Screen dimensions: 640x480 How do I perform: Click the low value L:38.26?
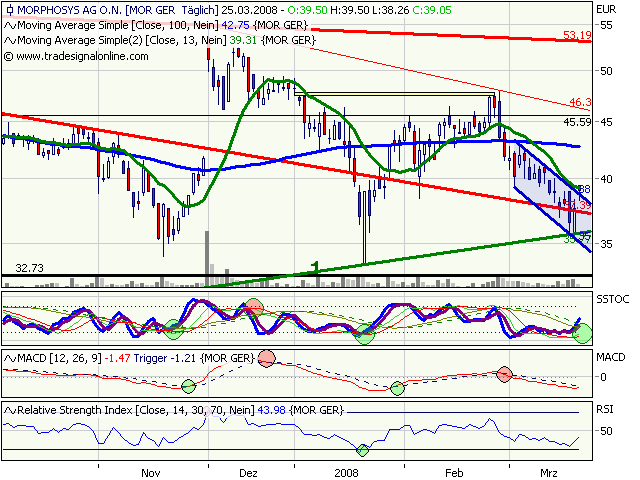point(390,10)
